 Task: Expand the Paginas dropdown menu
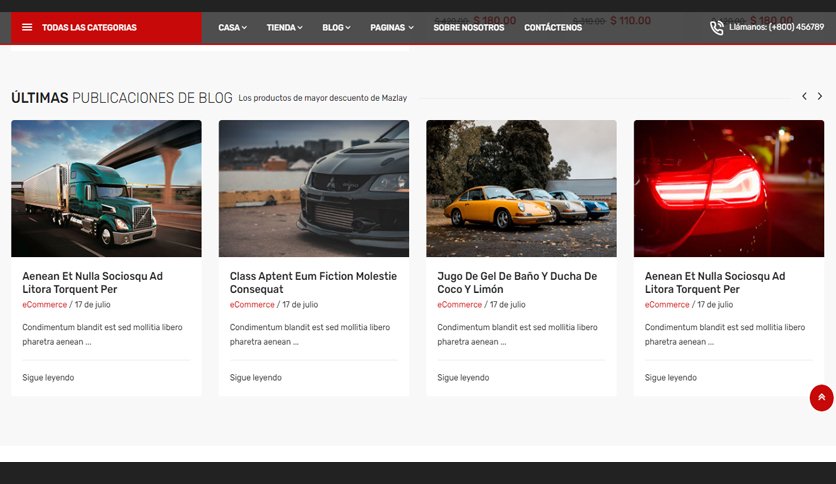click(392, 27)
